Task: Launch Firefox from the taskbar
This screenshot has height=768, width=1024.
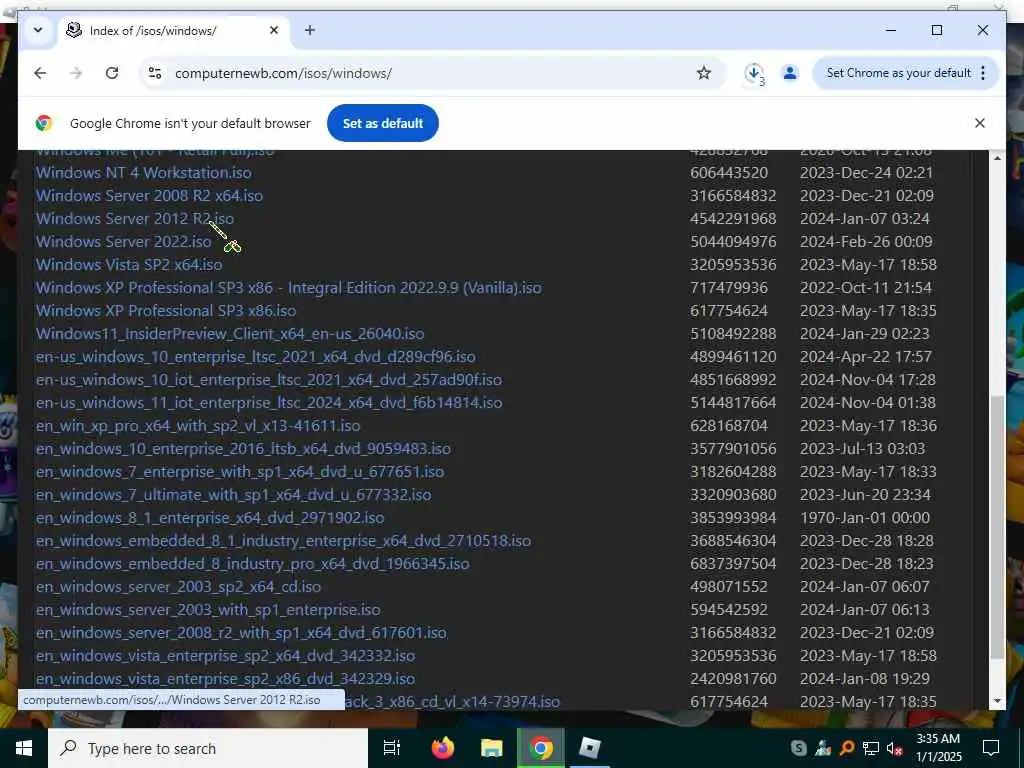Action: [x=443, y=748]
